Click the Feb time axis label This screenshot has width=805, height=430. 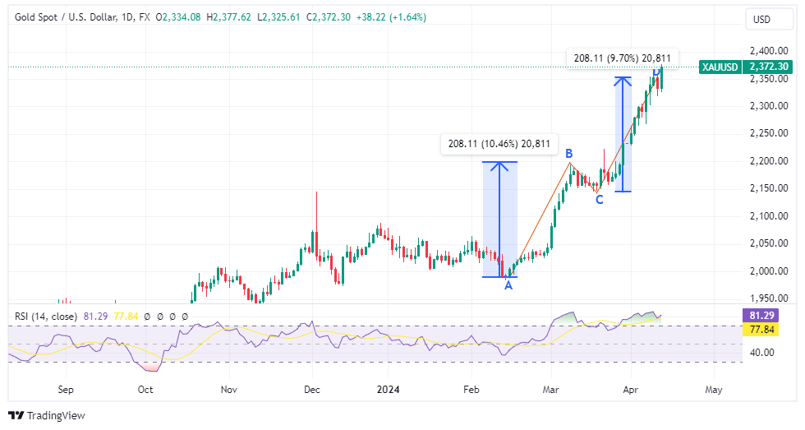[x=471, y=389]
